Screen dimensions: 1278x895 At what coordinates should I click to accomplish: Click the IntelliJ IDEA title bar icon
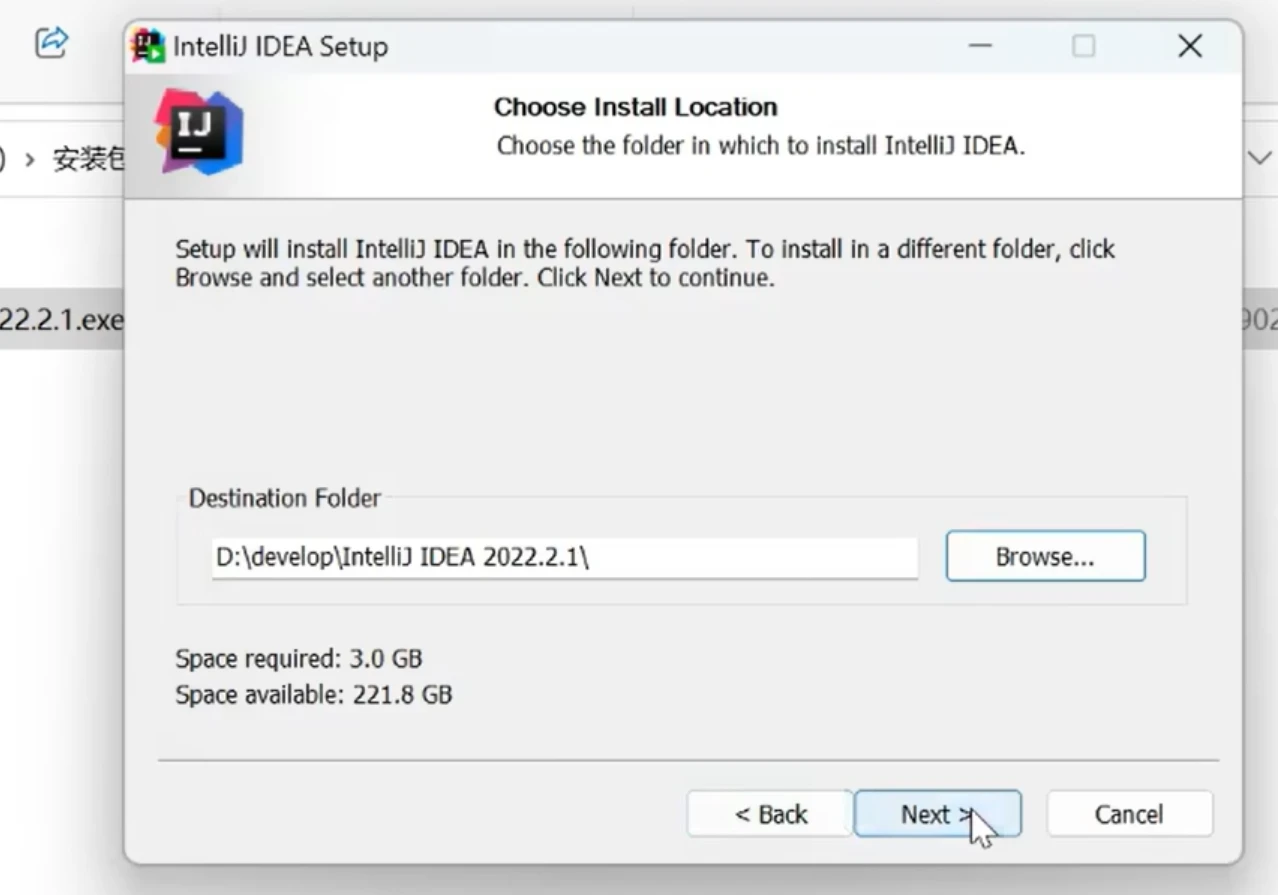click(148, 46)
